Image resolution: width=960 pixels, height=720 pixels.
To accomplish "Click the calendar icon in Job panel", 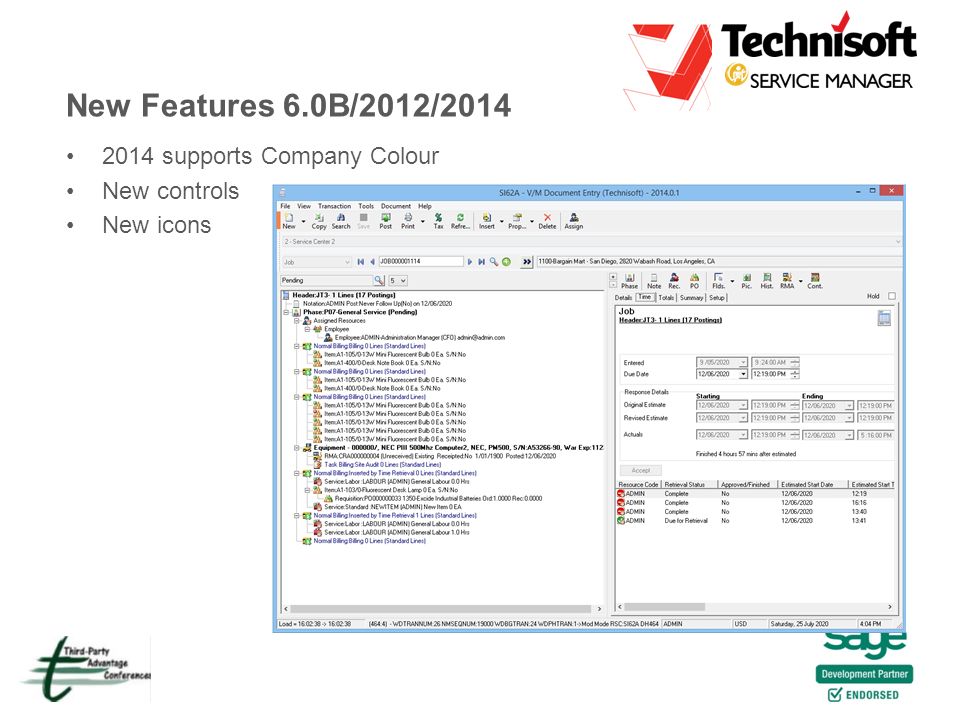I will [x=884, y=318].
